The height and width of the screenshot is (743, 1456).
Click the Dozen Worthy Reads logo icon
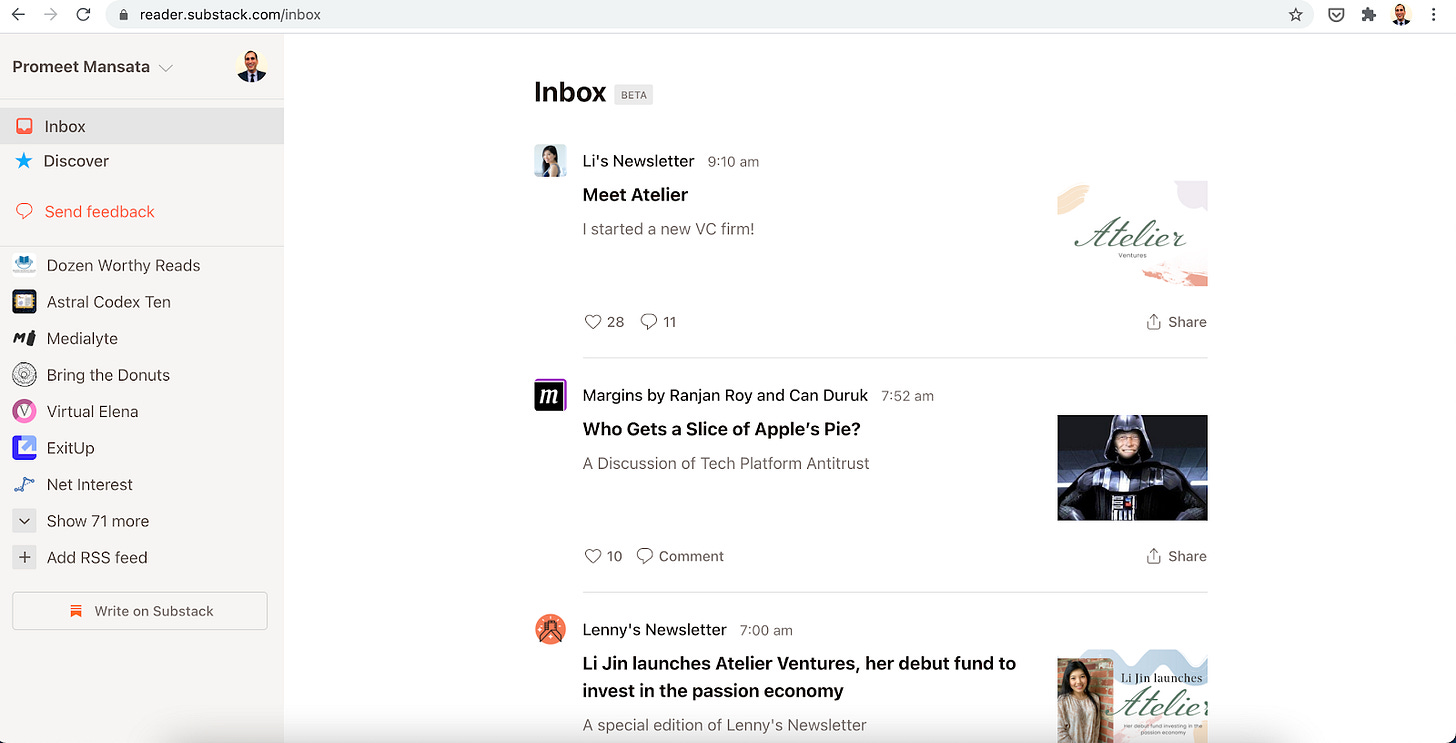[24, 265]
